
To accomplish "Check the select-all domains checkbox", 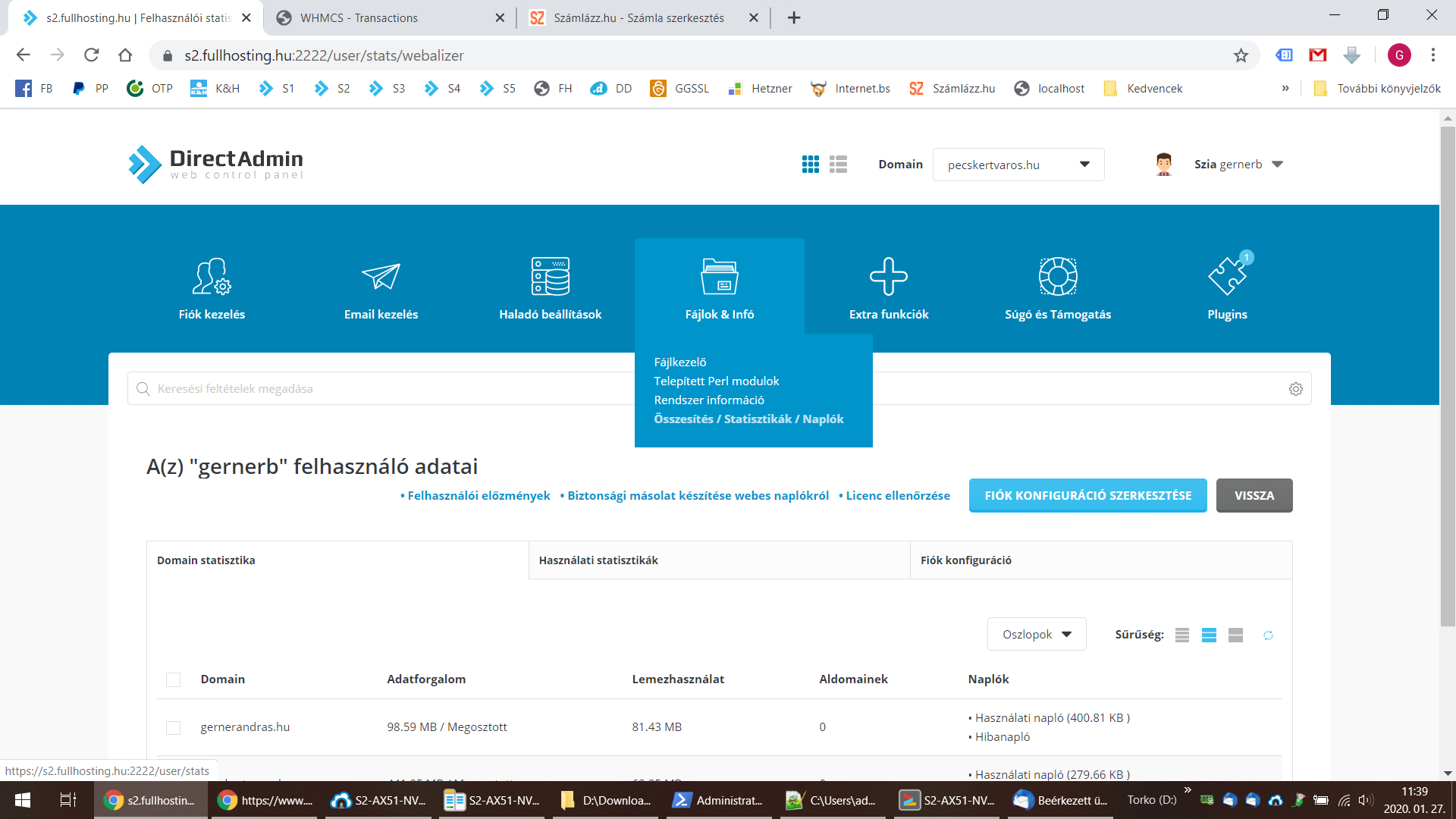I will point(174,679).
